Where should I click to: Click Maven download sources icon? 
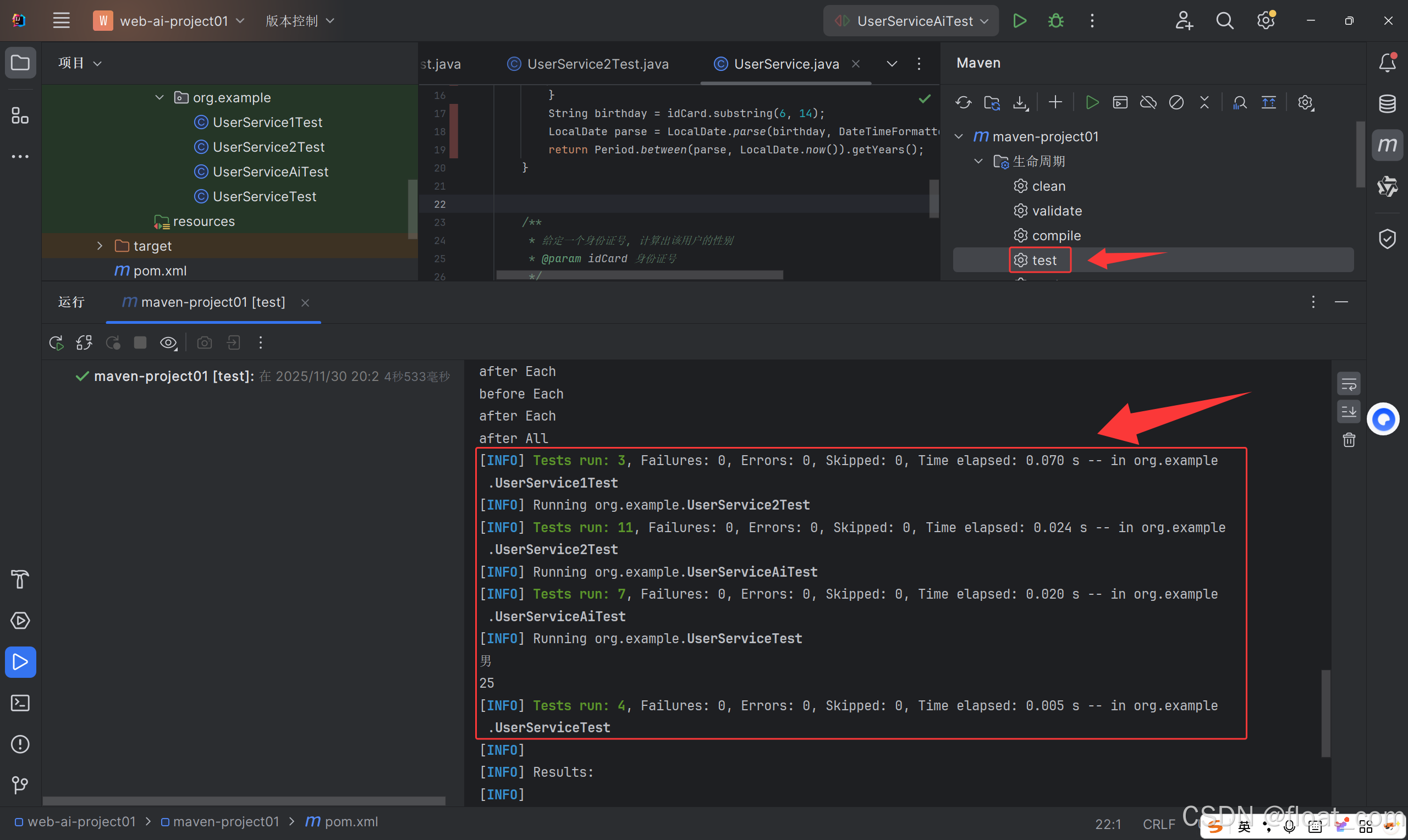coord(1020,102)
